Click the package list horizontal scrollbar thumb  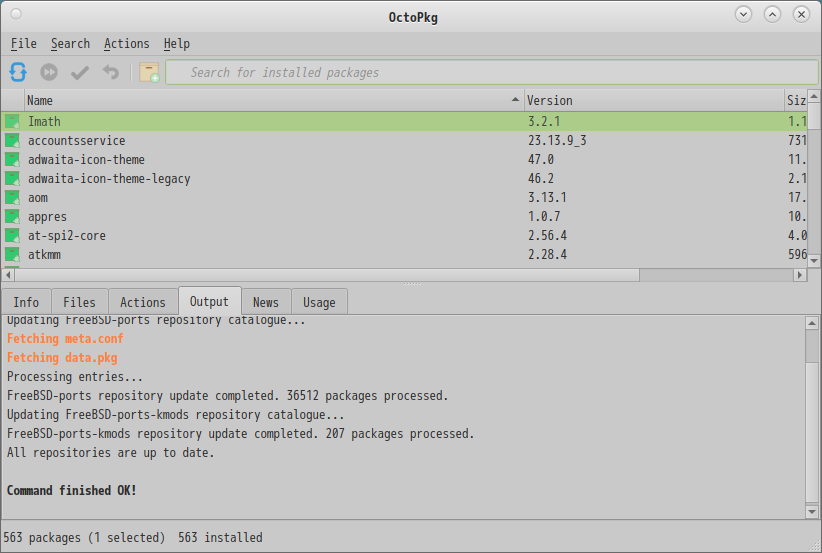tap(327, 275)
